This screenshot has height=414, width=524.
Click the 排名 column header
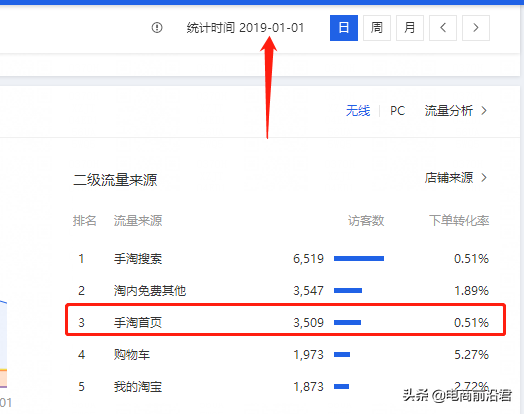[x=85, y=221]
